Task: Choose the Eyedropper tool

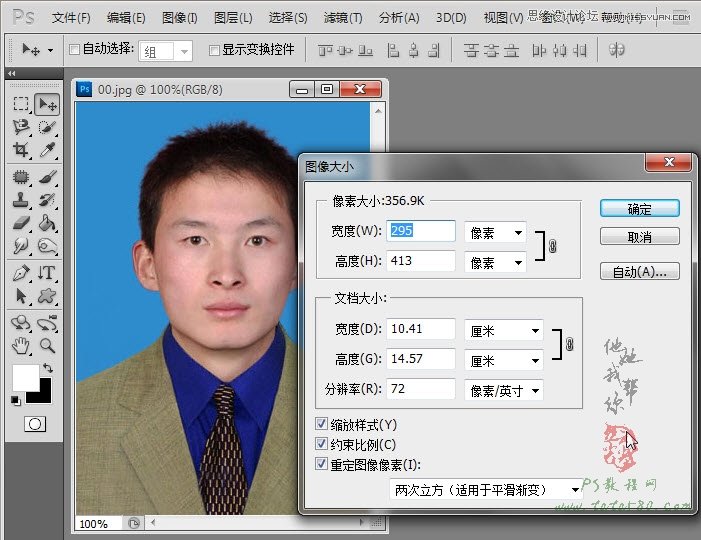Action: click(46, 150)
